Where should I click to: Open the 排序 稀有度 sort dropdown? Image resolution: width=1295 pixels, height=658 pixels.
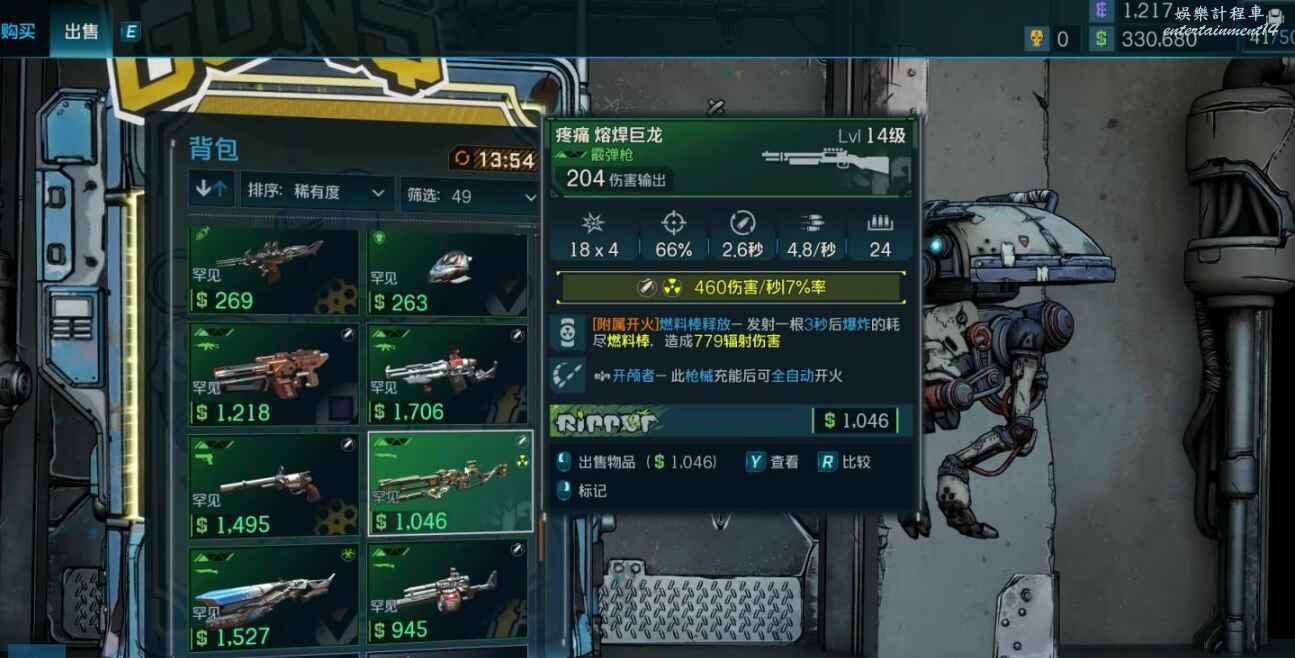point(317,192)
